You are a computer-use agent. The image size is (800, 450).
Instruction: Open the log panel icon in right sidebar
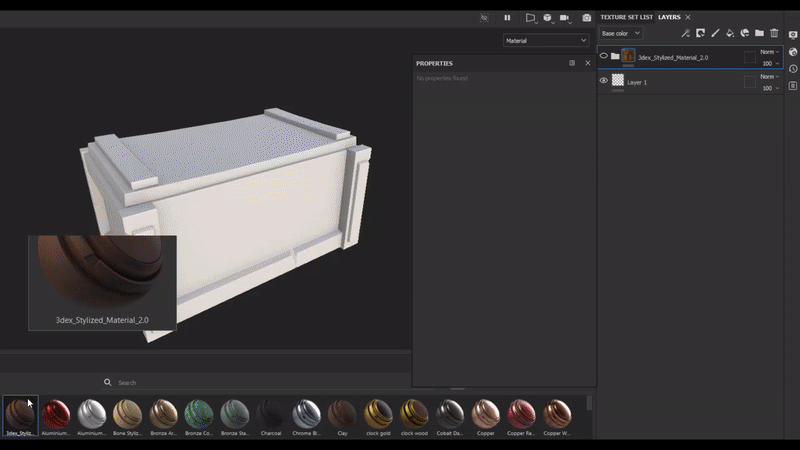[793, 86]
